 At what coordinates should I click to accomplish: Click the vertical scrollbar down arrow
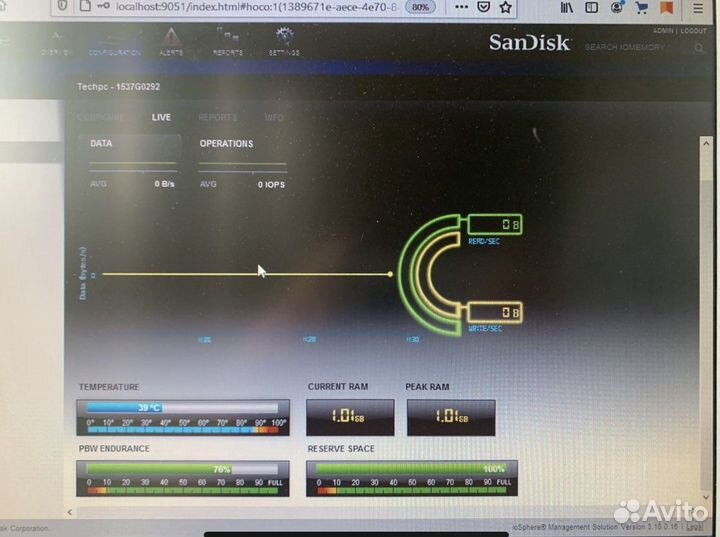tap(706, 497)
